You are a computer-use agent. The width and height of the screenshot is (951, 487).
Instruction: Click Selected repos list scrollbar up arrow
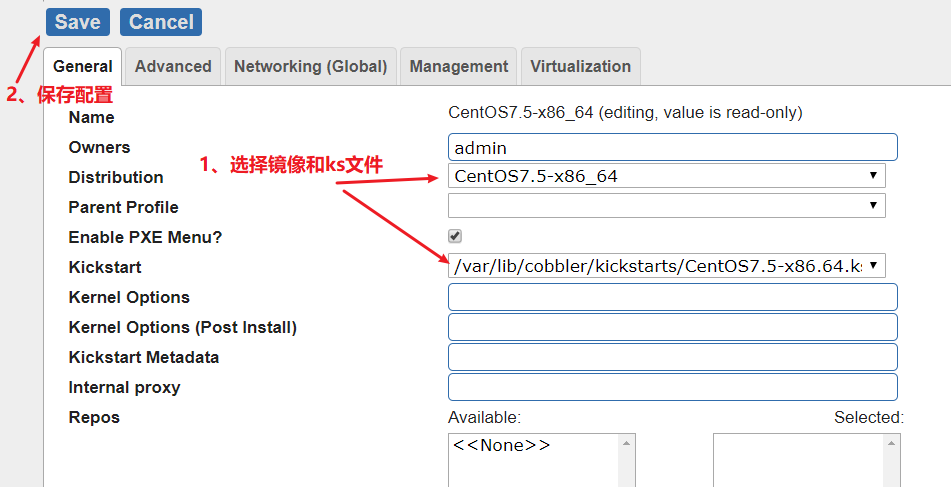click(892, 443)
